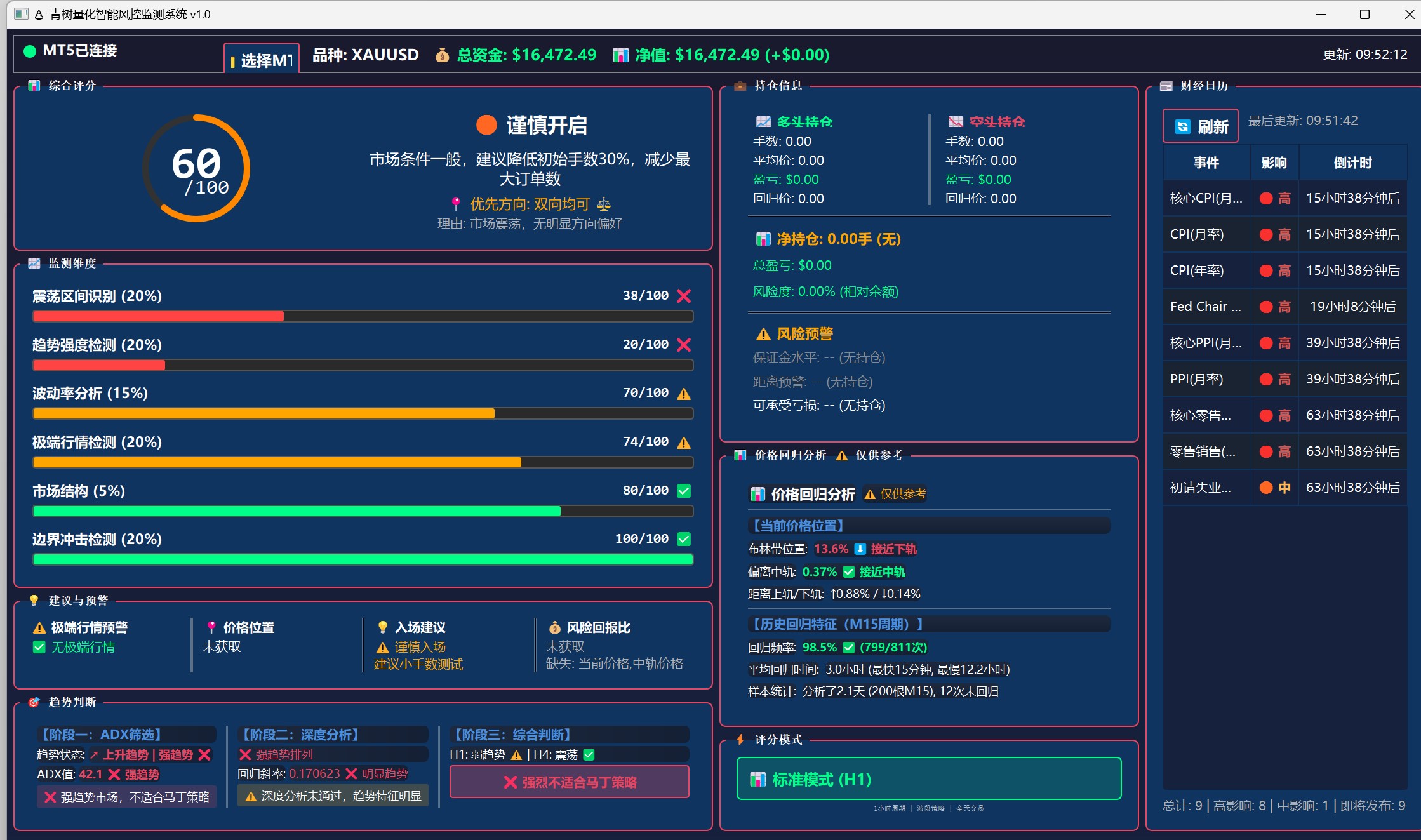Select the CPI(月率) event row
The width and height of the screenshot is (1421, 840).
tap(1285, 234)
